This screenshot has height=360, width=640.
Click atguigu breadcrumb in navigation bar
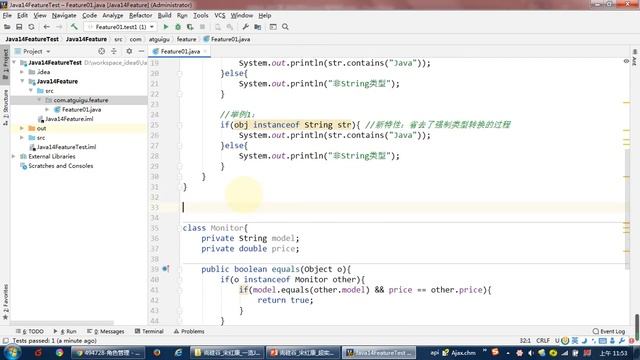pos(159,39)
